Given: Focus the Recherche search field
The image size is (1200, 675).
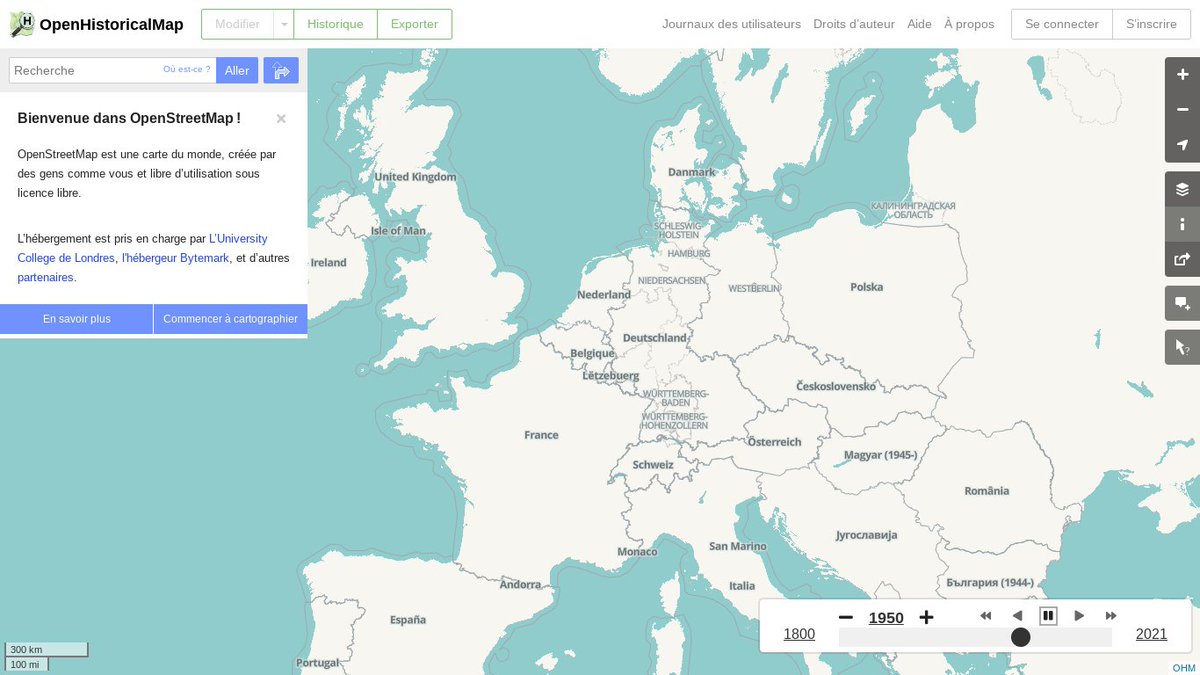Looking at the screenshot, I should coord(112,70).
